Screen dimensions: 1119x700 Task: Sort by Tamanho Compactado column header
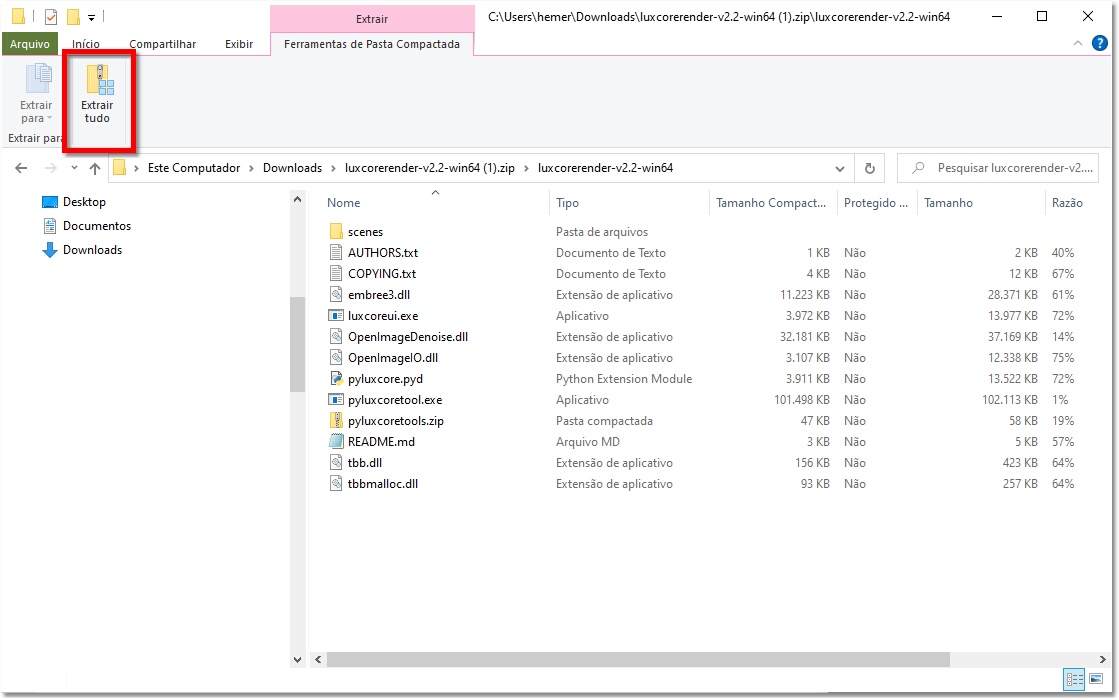[x=773, y=203]
